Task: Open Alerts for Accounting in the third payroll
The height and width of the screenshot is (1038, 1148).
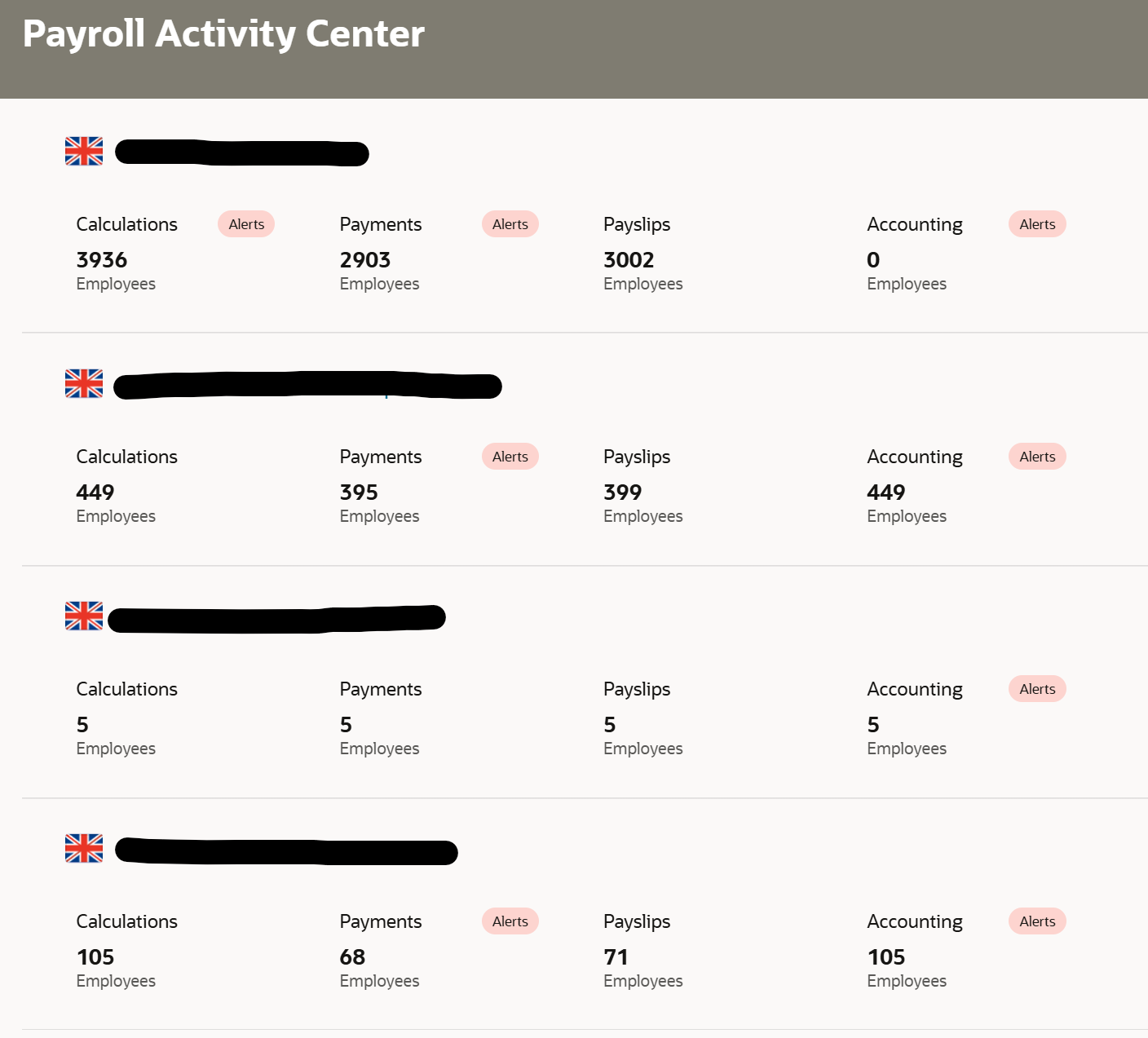Action: (1036, 688)
